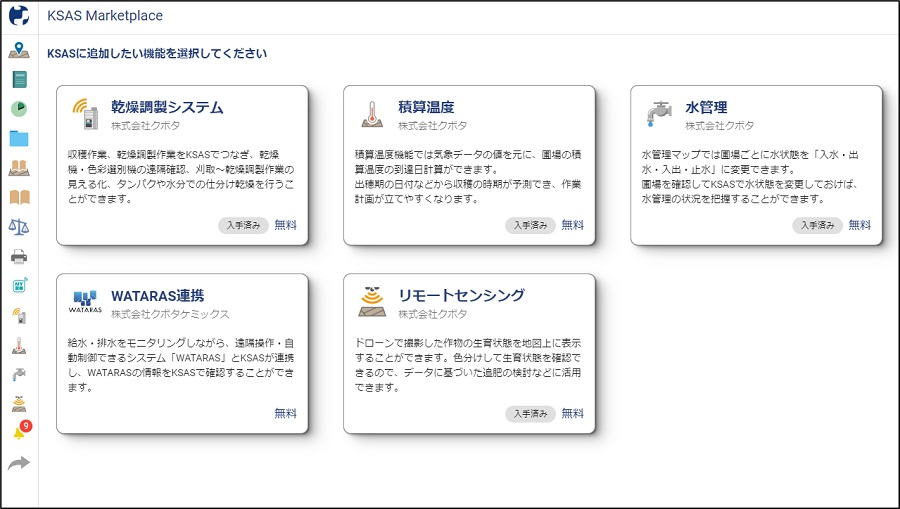Open the teal notebook sidebar icon

click(19, 80)
